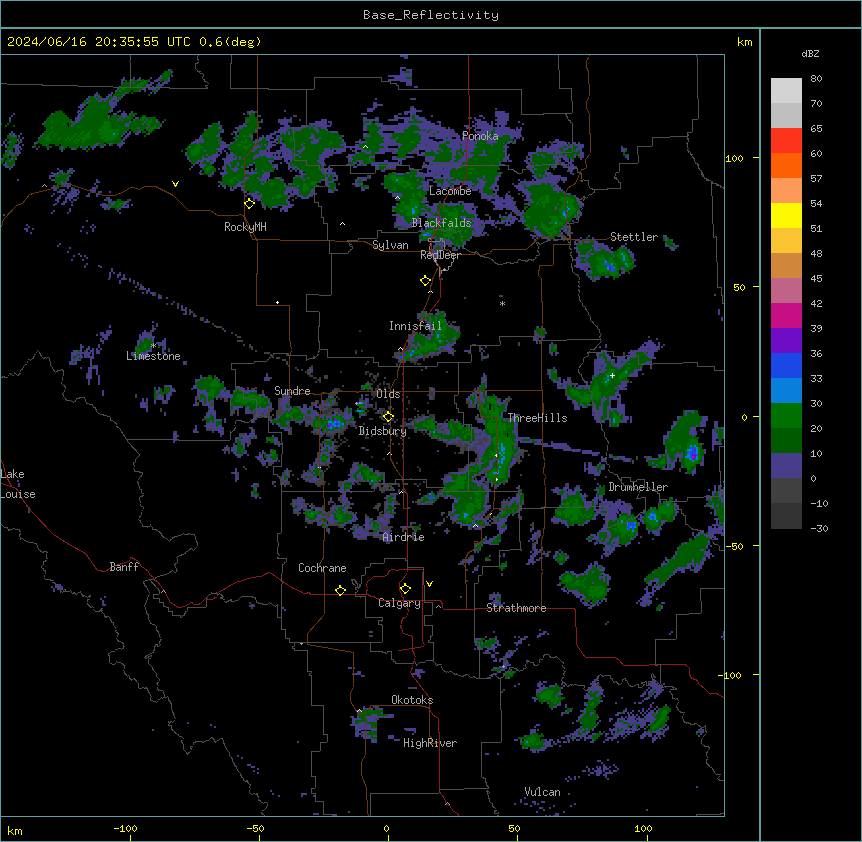The image size is (862, 842).
Task: Click the km unit label at top right
Action: pyautogui.click(x=745, y=42)
